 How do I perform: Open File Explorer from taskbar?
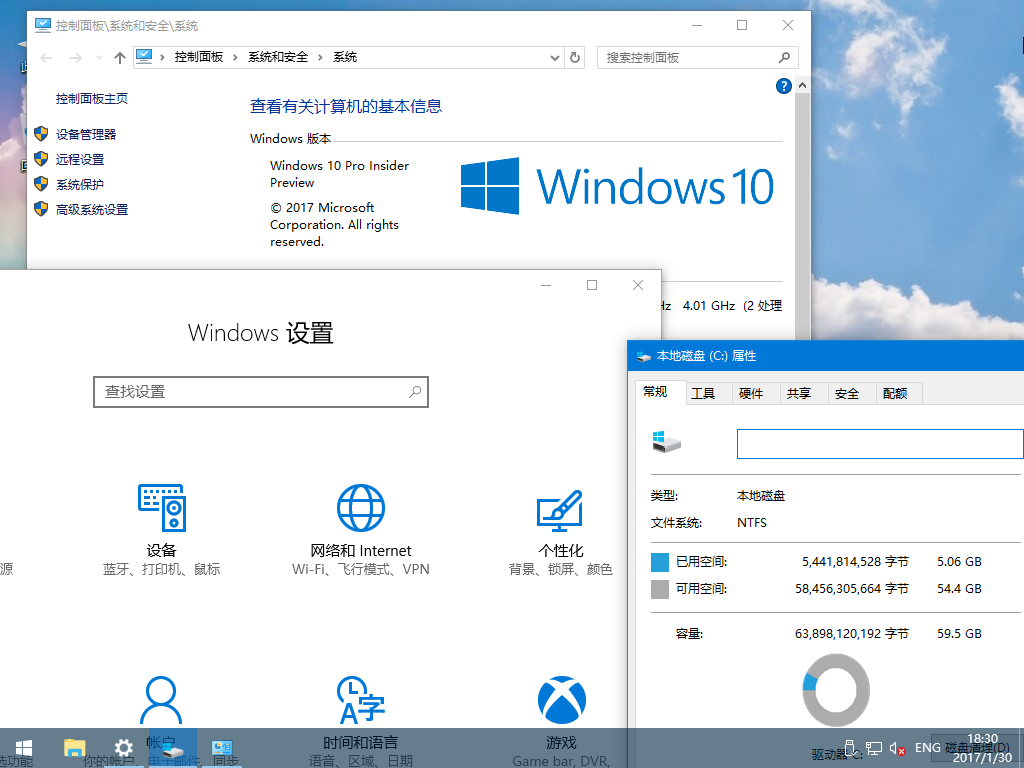pos(74,748)
